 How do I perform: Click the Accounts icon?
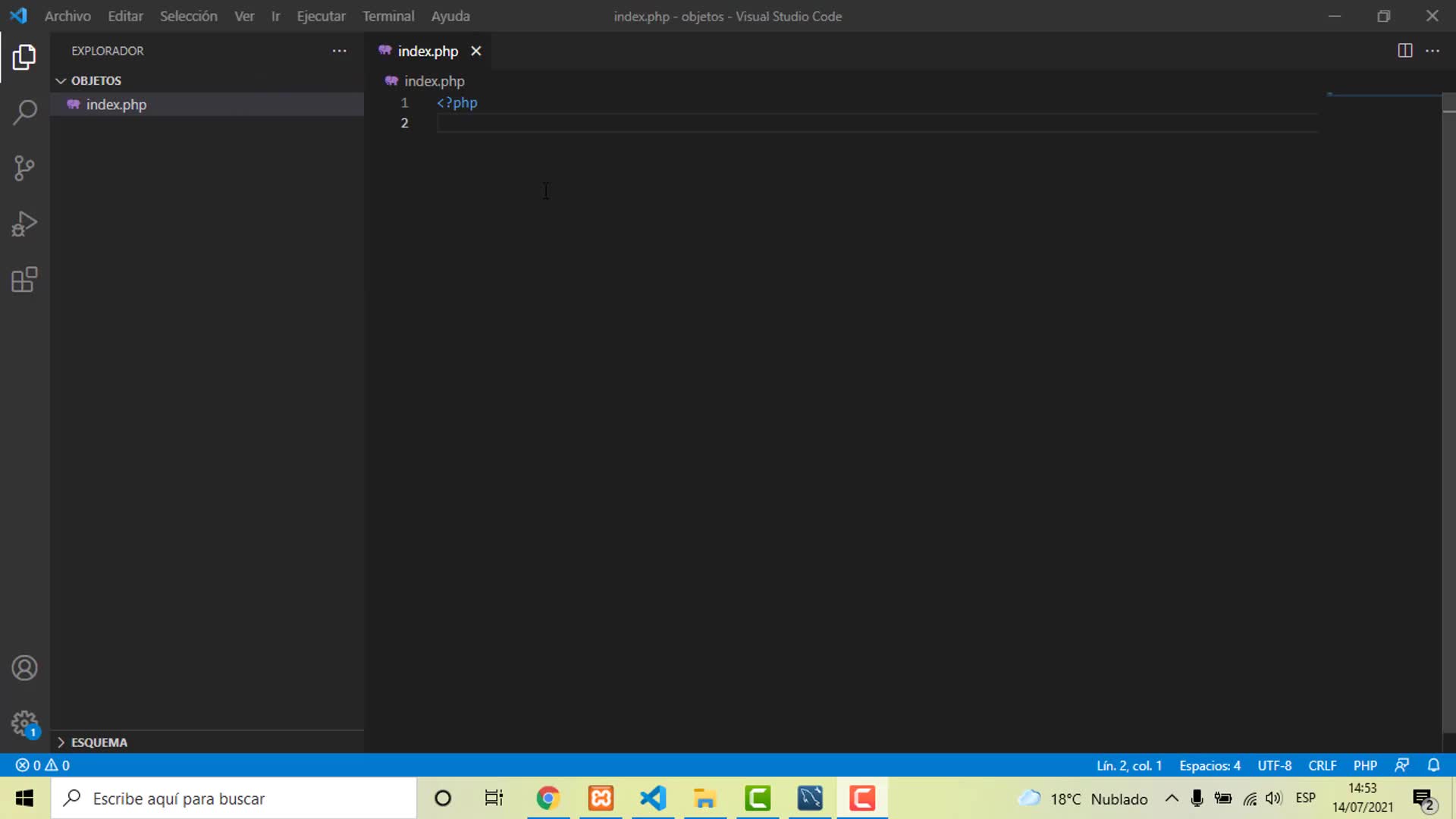click(x=24, y=668)
